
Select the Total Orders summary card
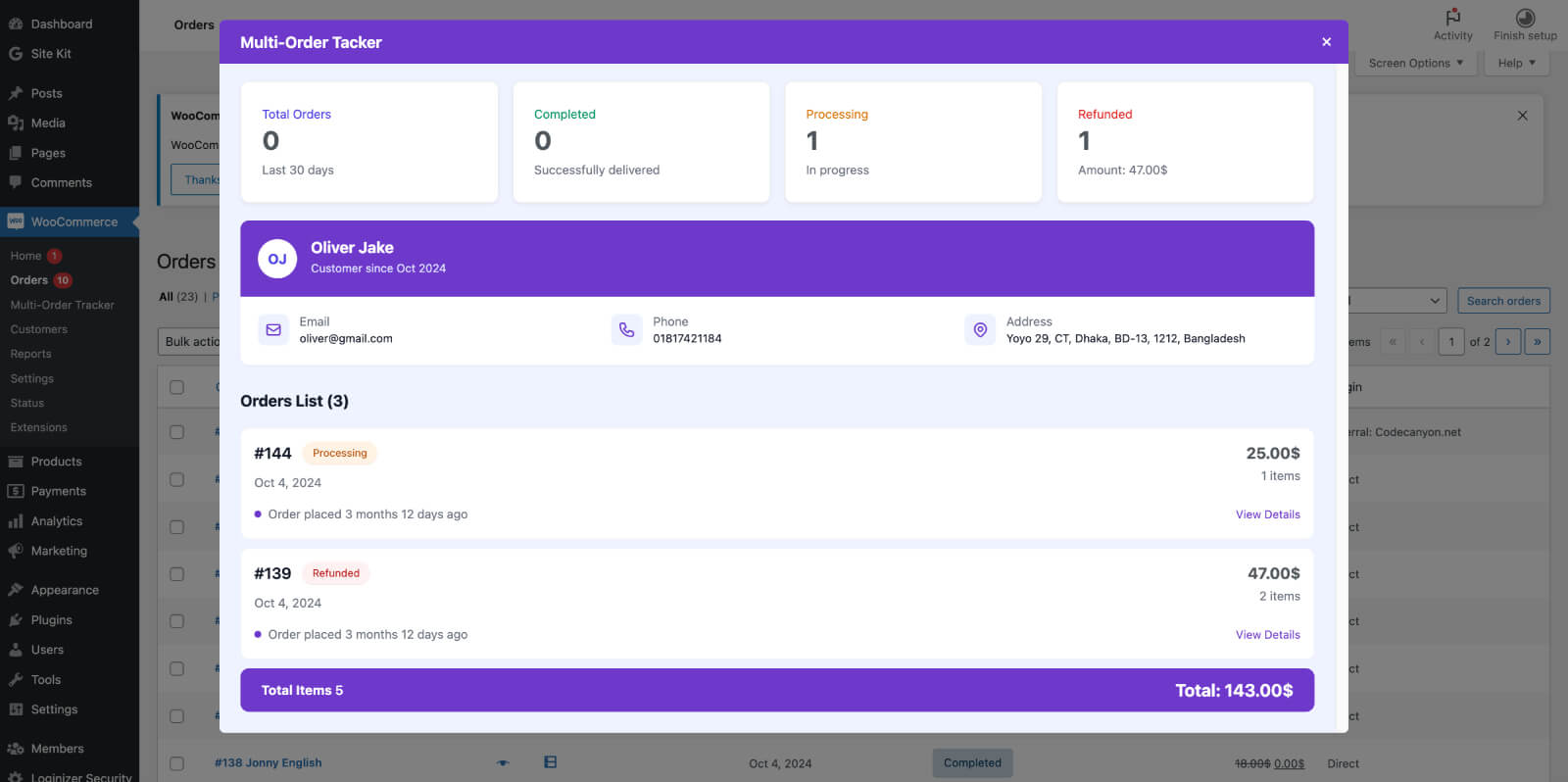(x=369, y=142)
